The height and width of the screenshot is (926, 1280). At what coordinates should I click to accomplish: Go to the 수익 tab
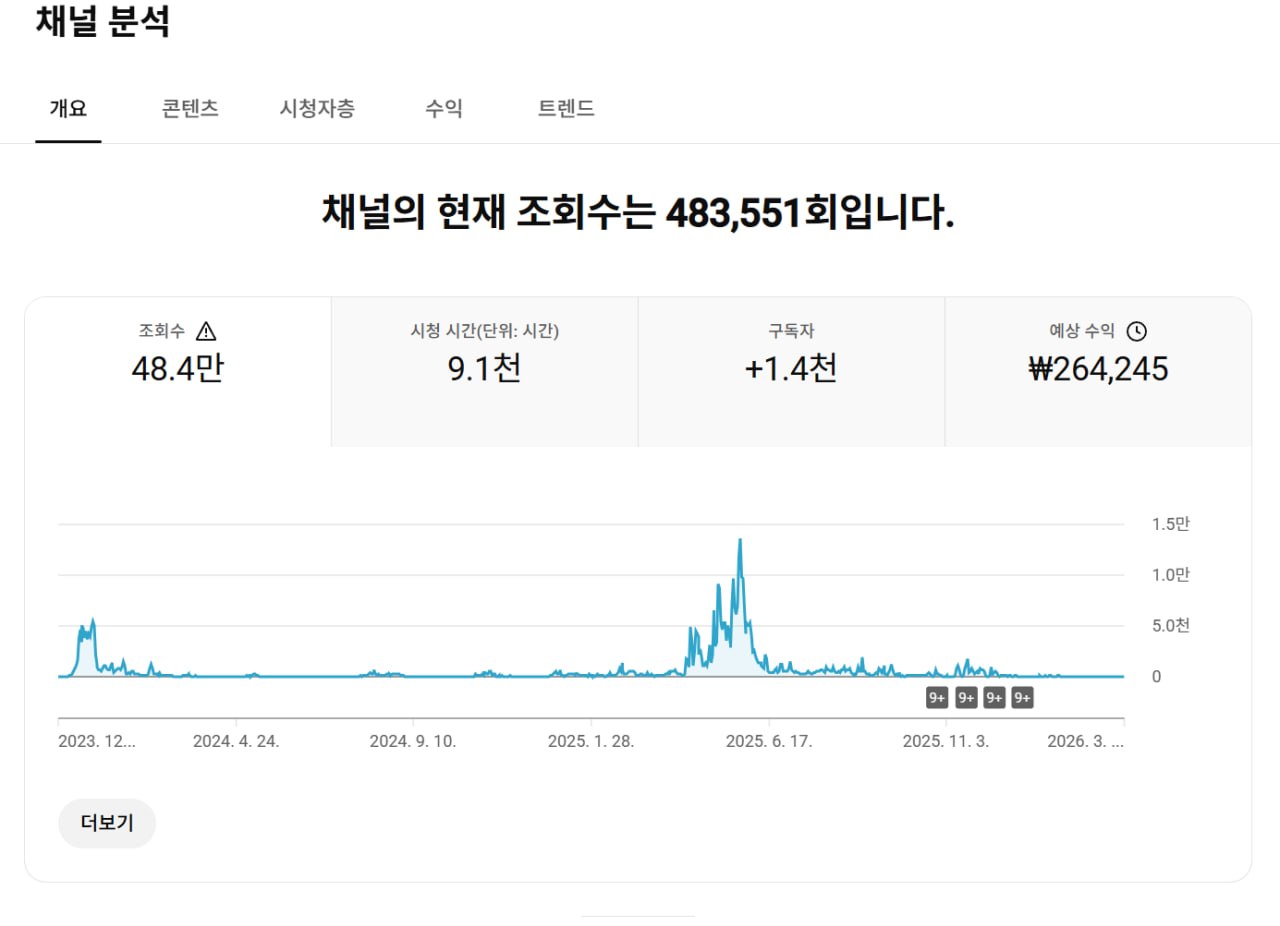[443, 109]
